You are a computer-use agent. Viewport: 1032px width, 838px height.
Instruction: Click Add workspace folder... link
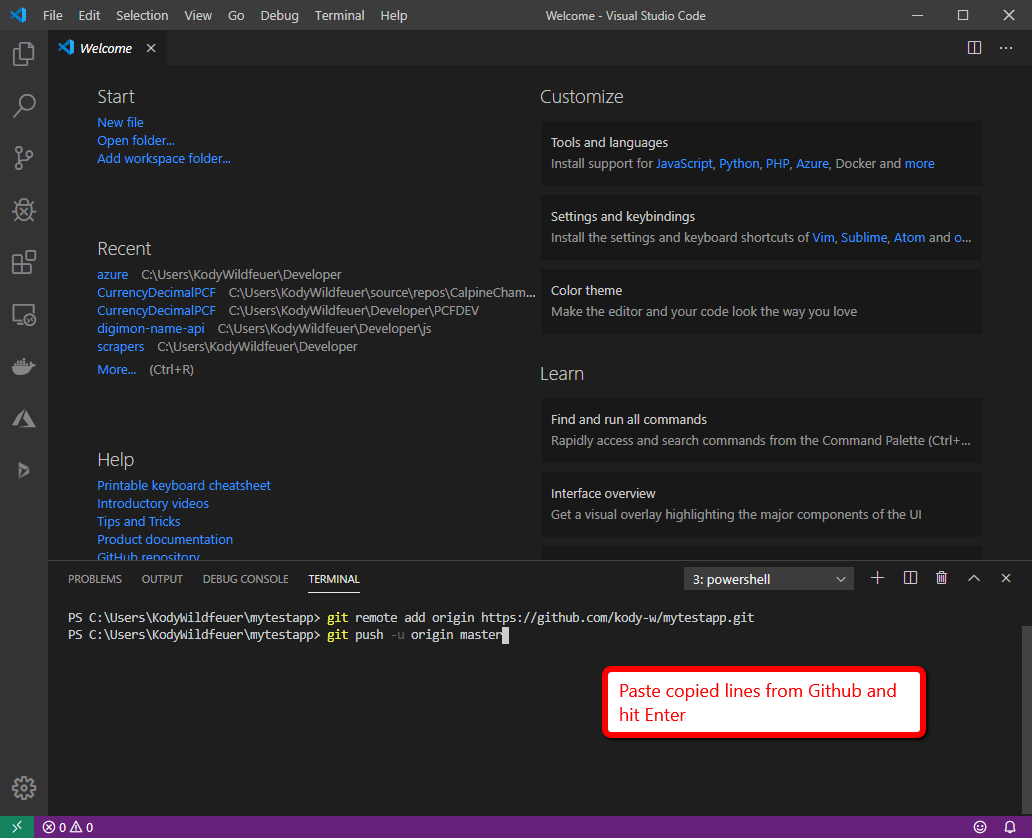click(x=164, y=159)
